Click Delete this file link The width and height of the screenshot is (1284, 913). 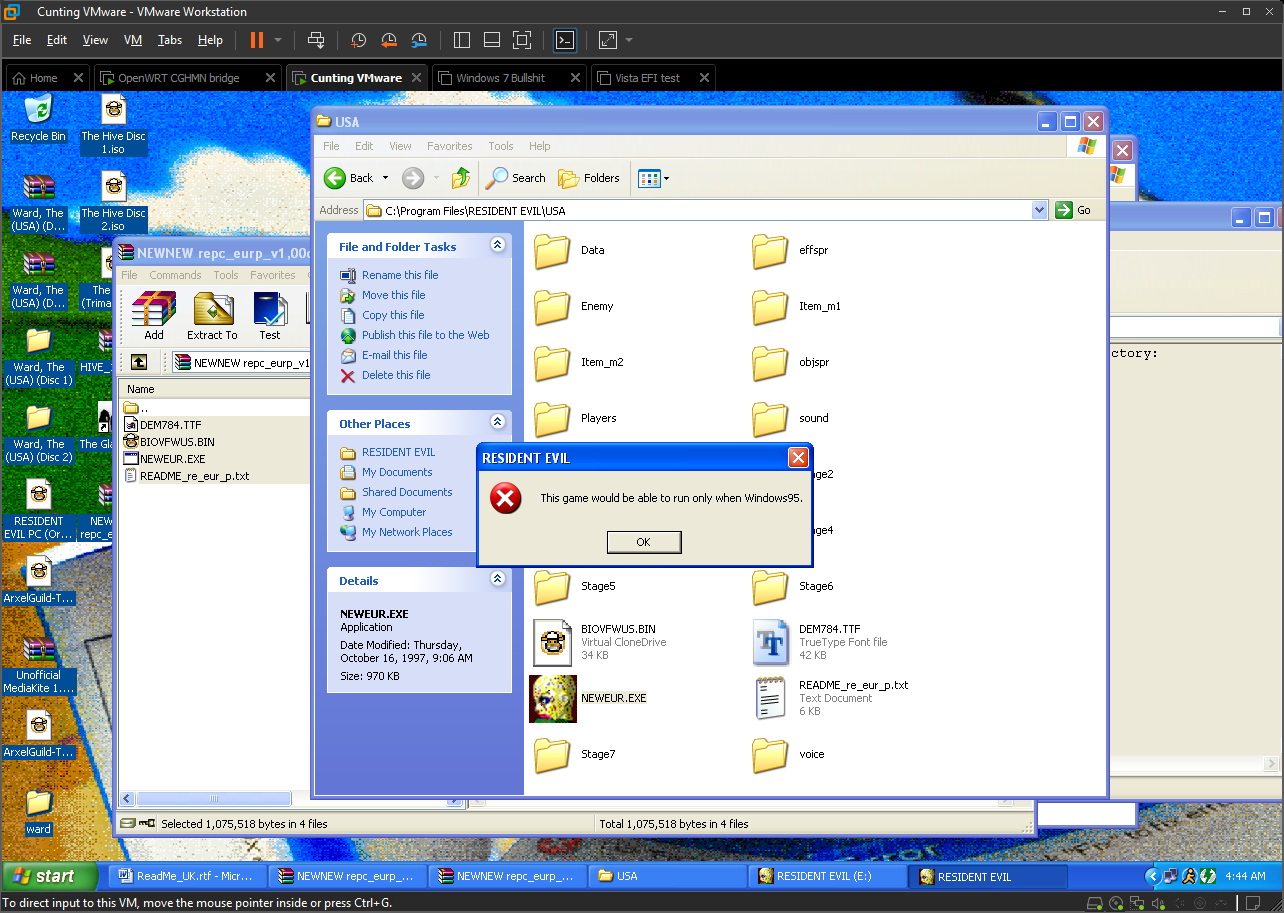[x=396, y=375]
